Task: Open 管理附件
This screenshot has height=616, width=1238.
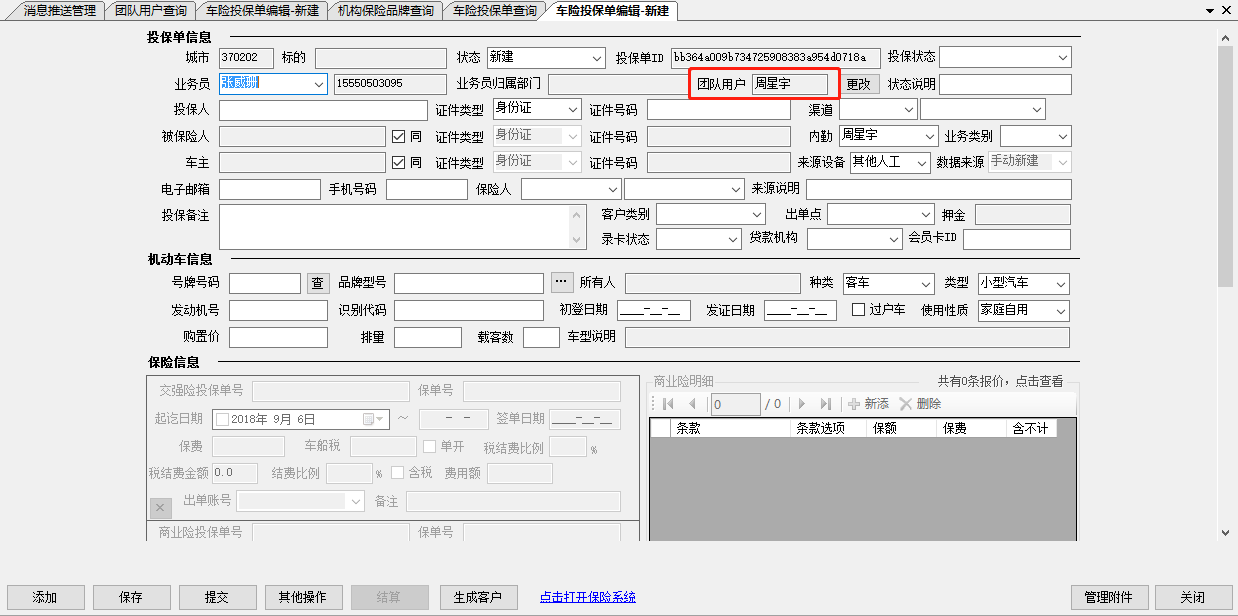Action: 1109,597
